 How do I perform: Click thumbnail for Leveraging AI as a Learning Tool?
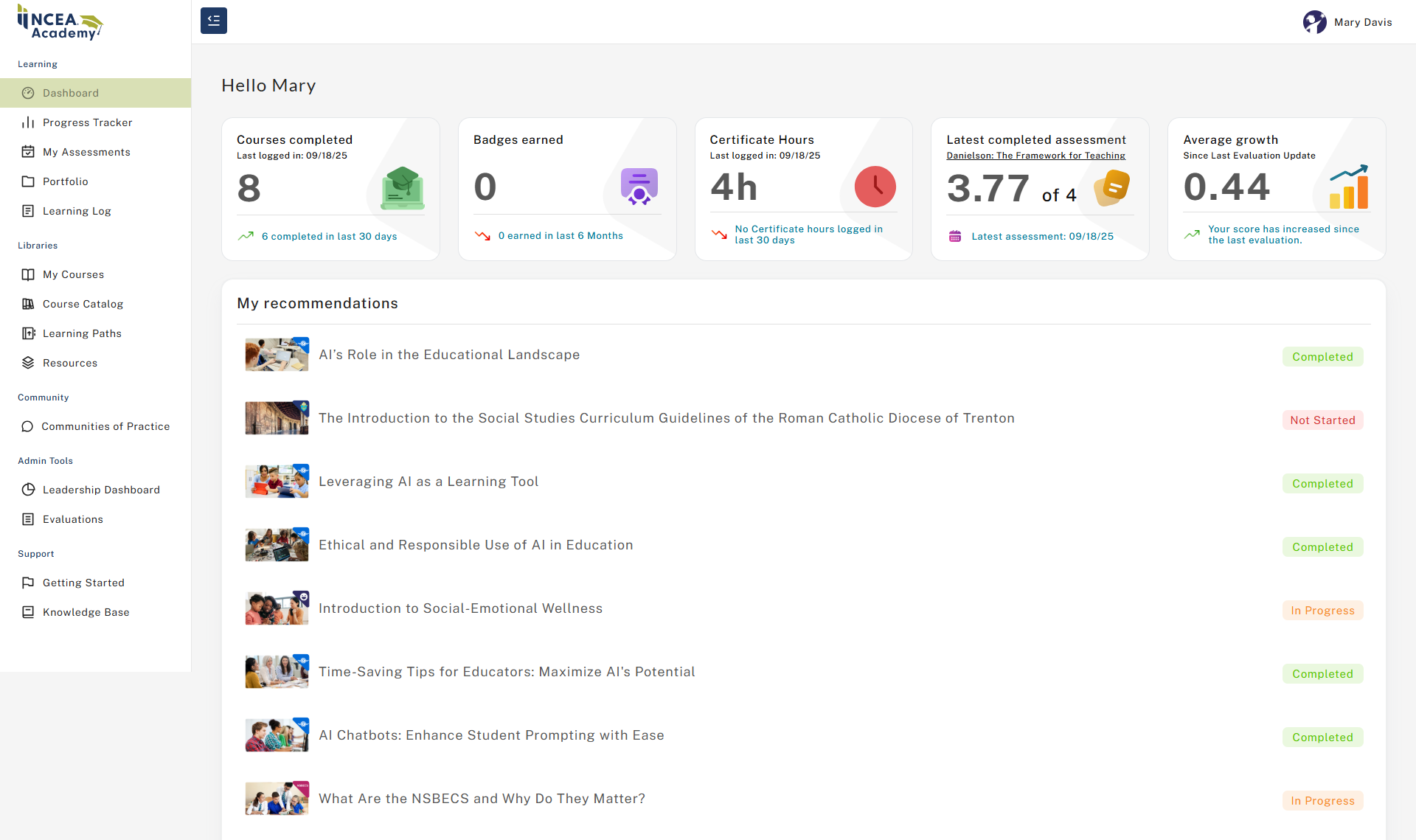tap(277, 482)
